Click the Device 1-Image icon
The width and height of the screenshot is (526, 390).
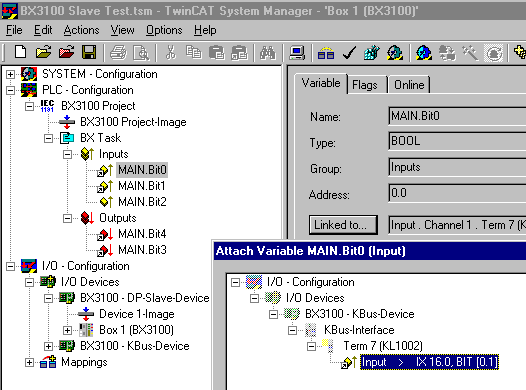[86, 314]
